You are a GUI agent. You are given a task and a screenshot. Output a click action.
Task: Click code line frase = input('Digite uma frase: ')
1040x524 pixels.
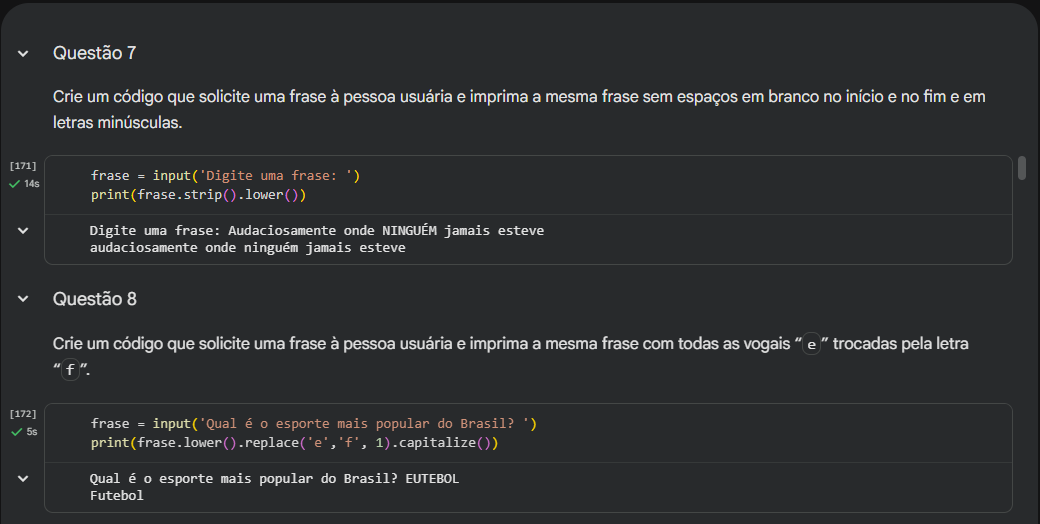[x=226, y=176]
